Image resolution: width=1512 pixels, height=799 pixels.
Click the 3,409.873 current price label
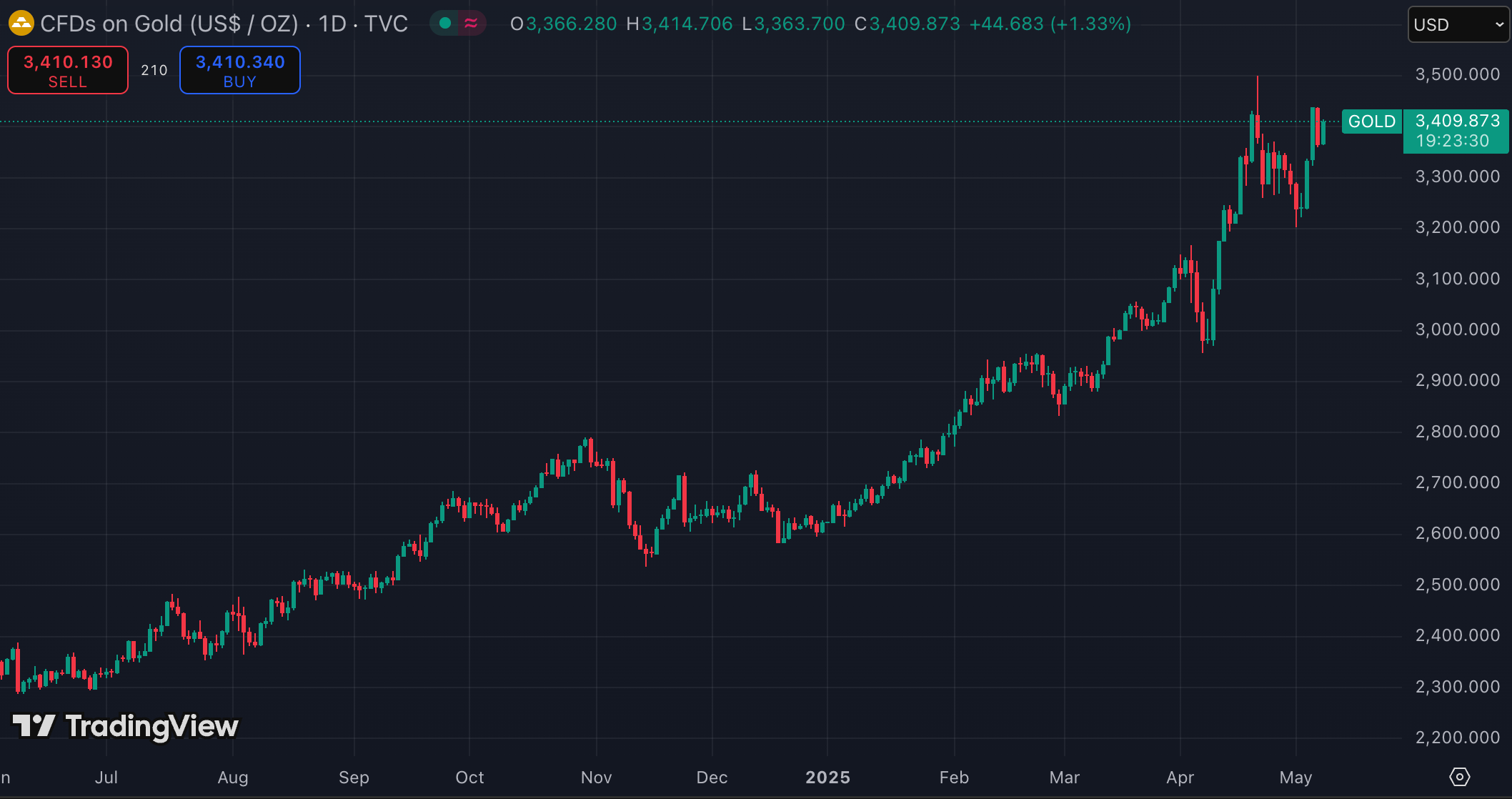pos(1457,121)
